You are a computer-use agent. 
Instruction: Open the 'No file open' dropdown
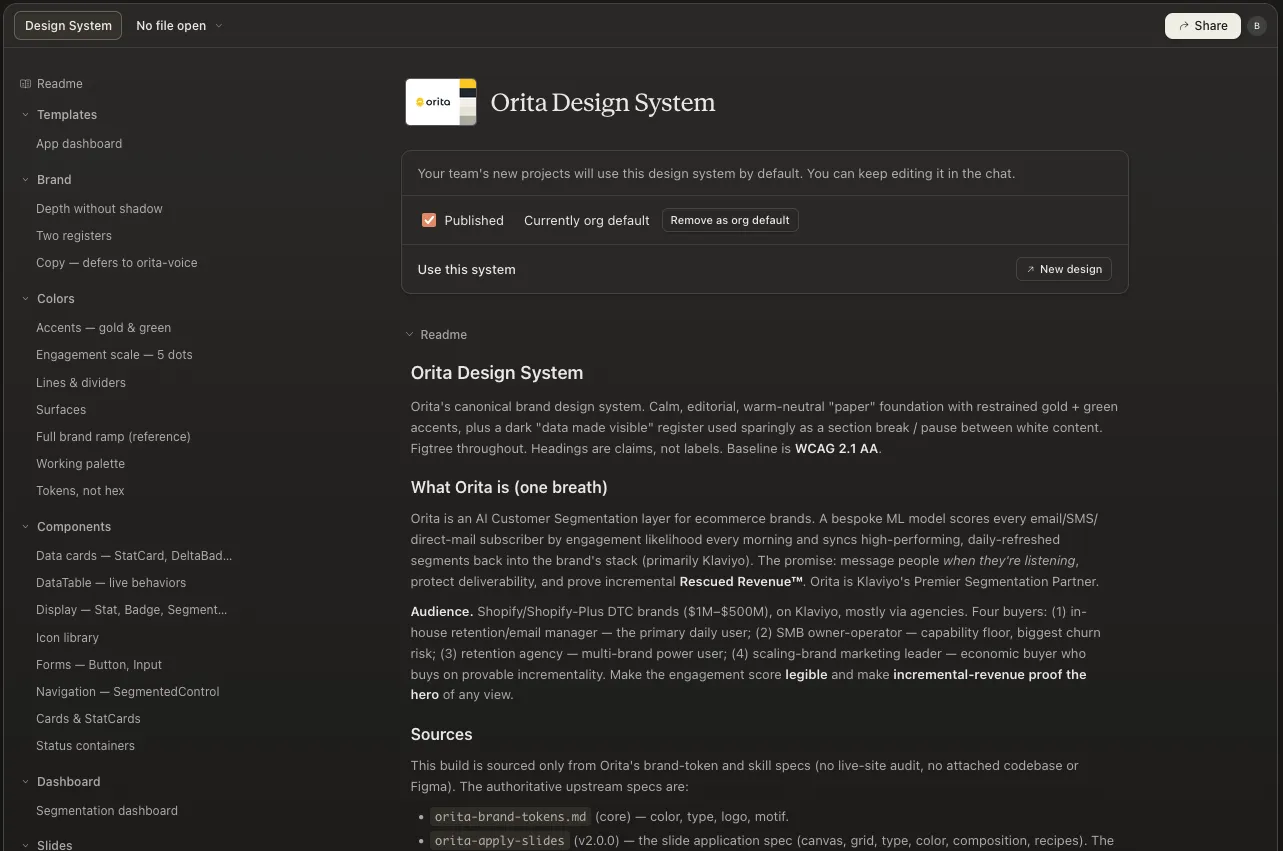pos(179,26)
